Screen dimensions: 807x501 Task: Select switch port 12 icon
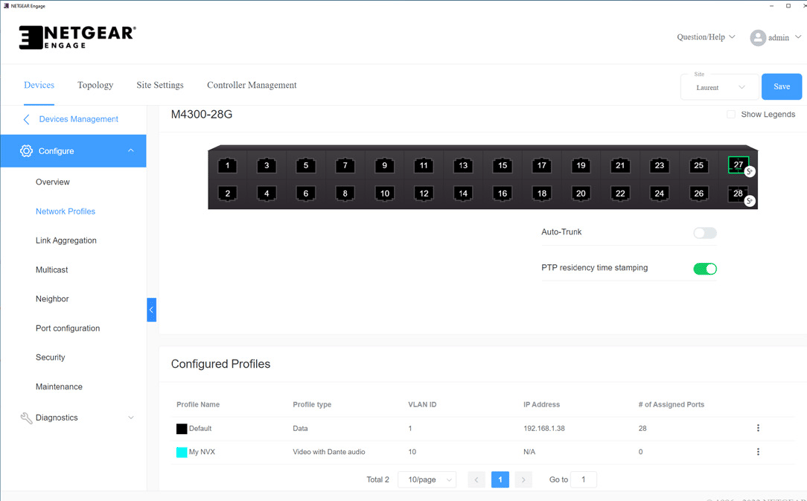click(x=424, y=193)
